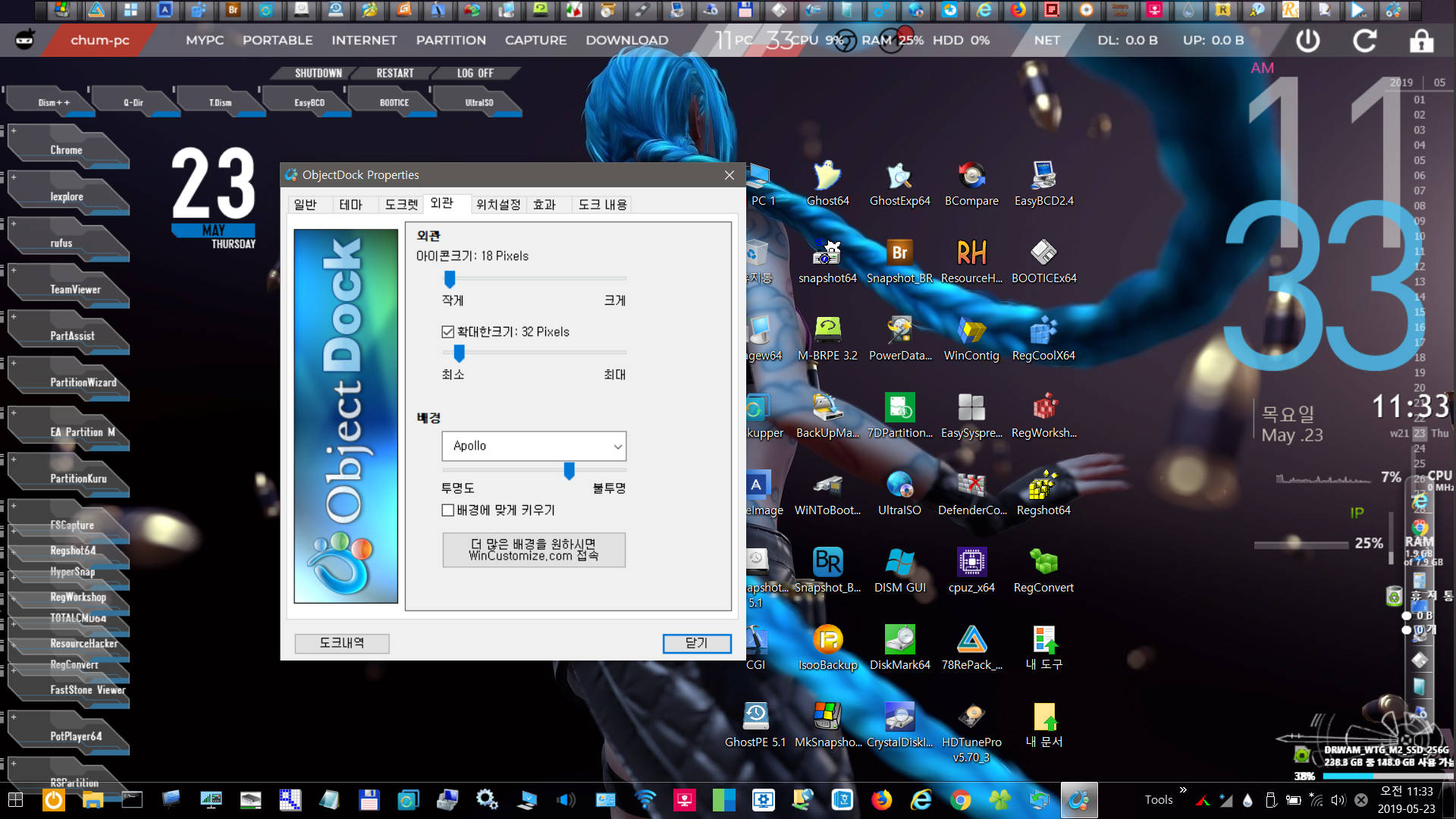Open Regshot64 desktop icon
Viewport: 1456px width, 819px height.
click(1044, 494)
